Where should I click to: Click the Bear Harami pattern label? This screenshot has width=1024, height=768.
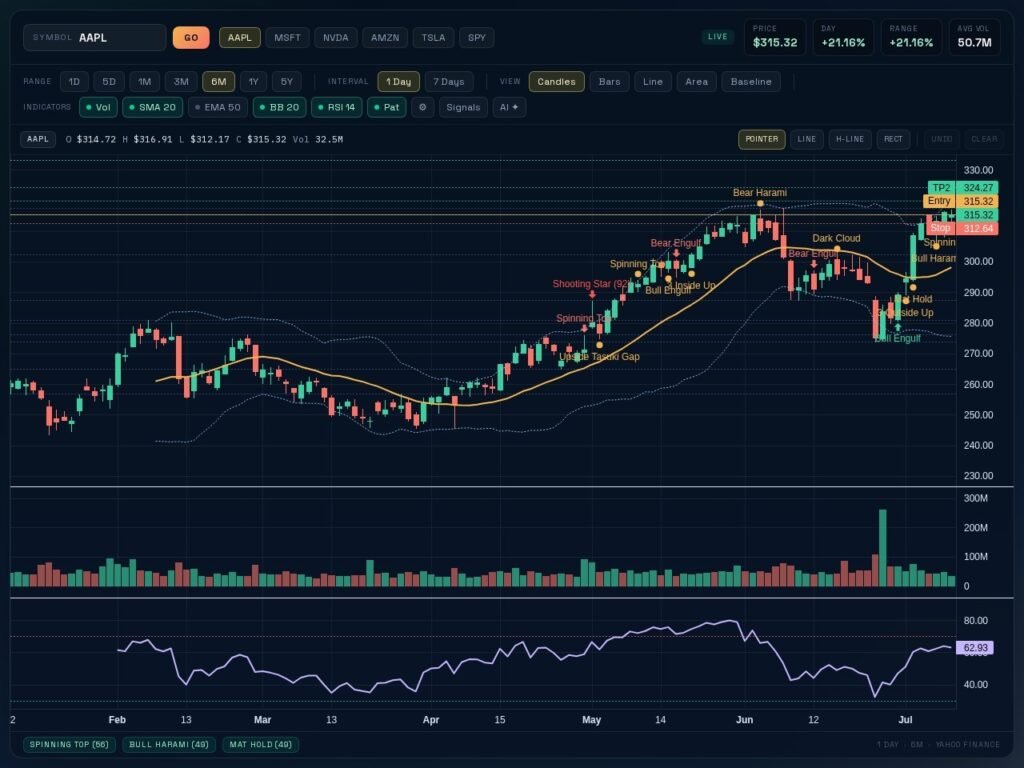(760, 193)
